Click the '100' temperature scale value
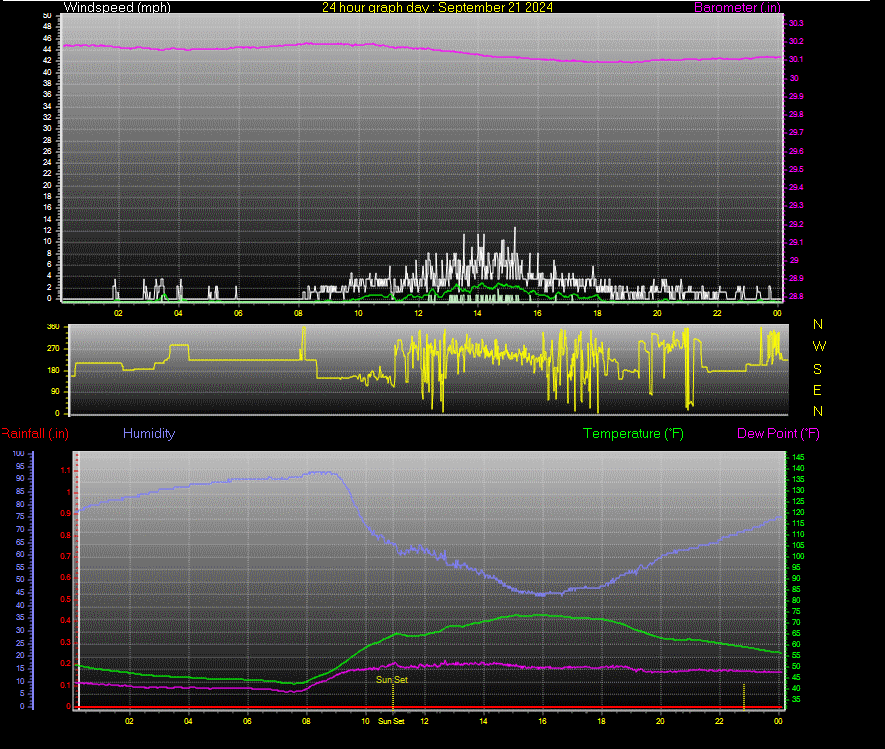Image resolution: width=885 pixels, height=749 pixels. [x=798, y=557]
